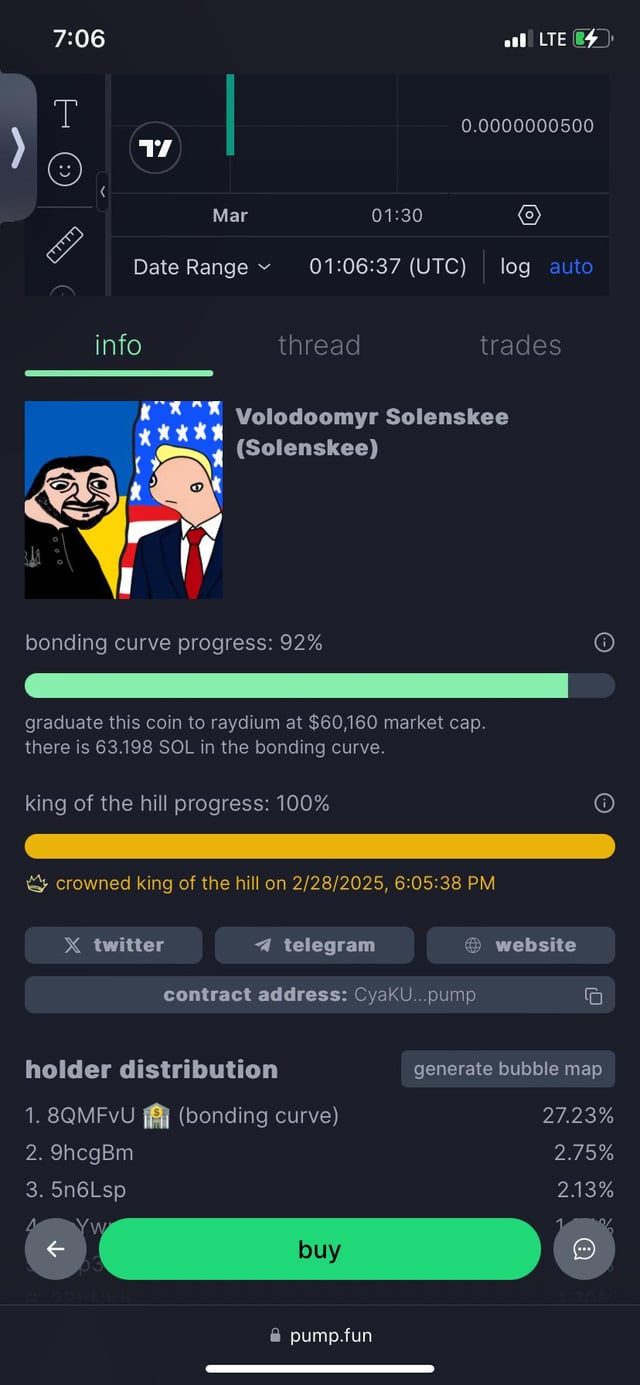Show bonding curve progress info icon
640x1385 pixels.
coord(604,643)
